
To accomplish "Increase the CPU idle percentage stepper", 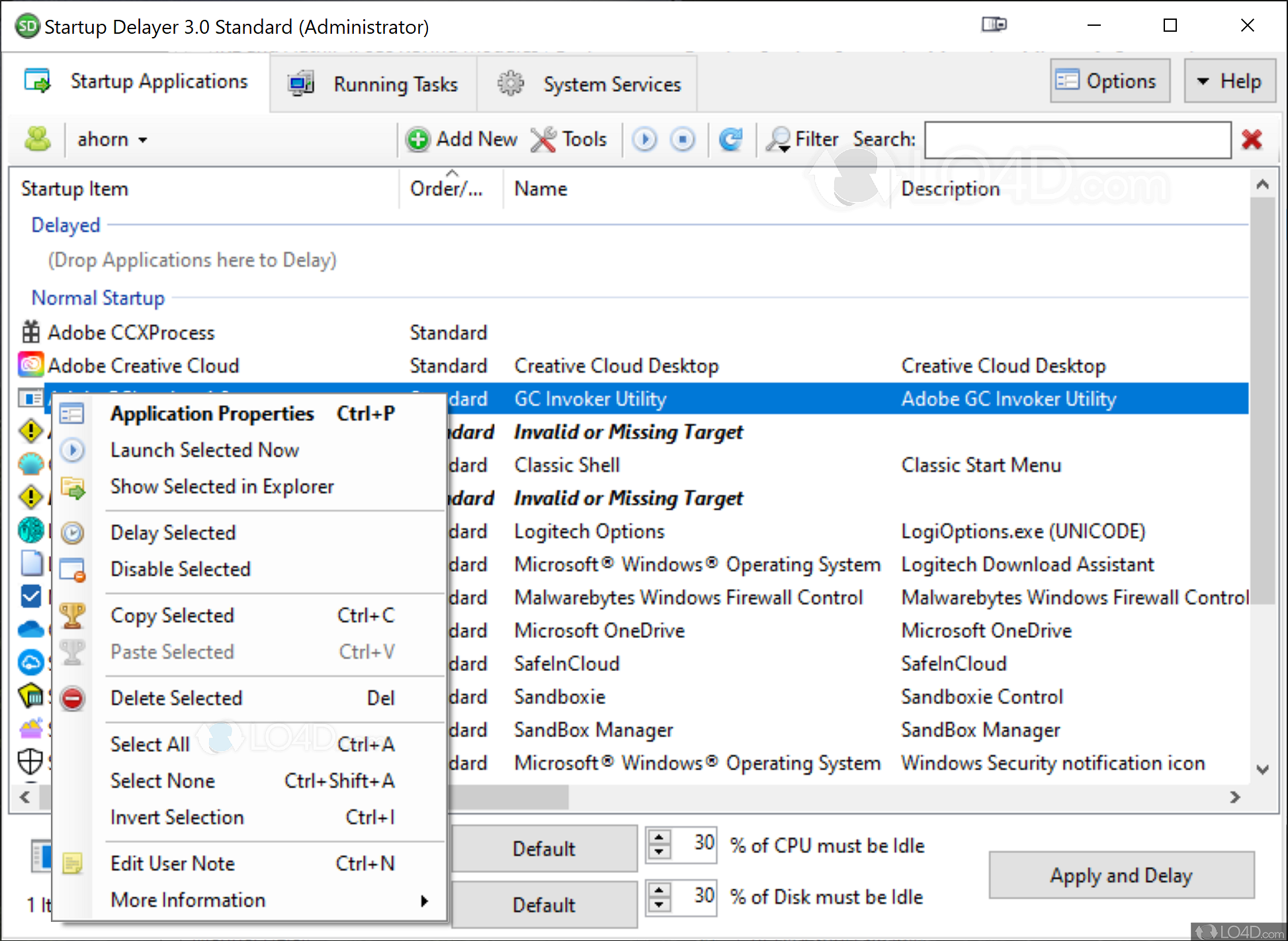I will (x=659, y=836).
